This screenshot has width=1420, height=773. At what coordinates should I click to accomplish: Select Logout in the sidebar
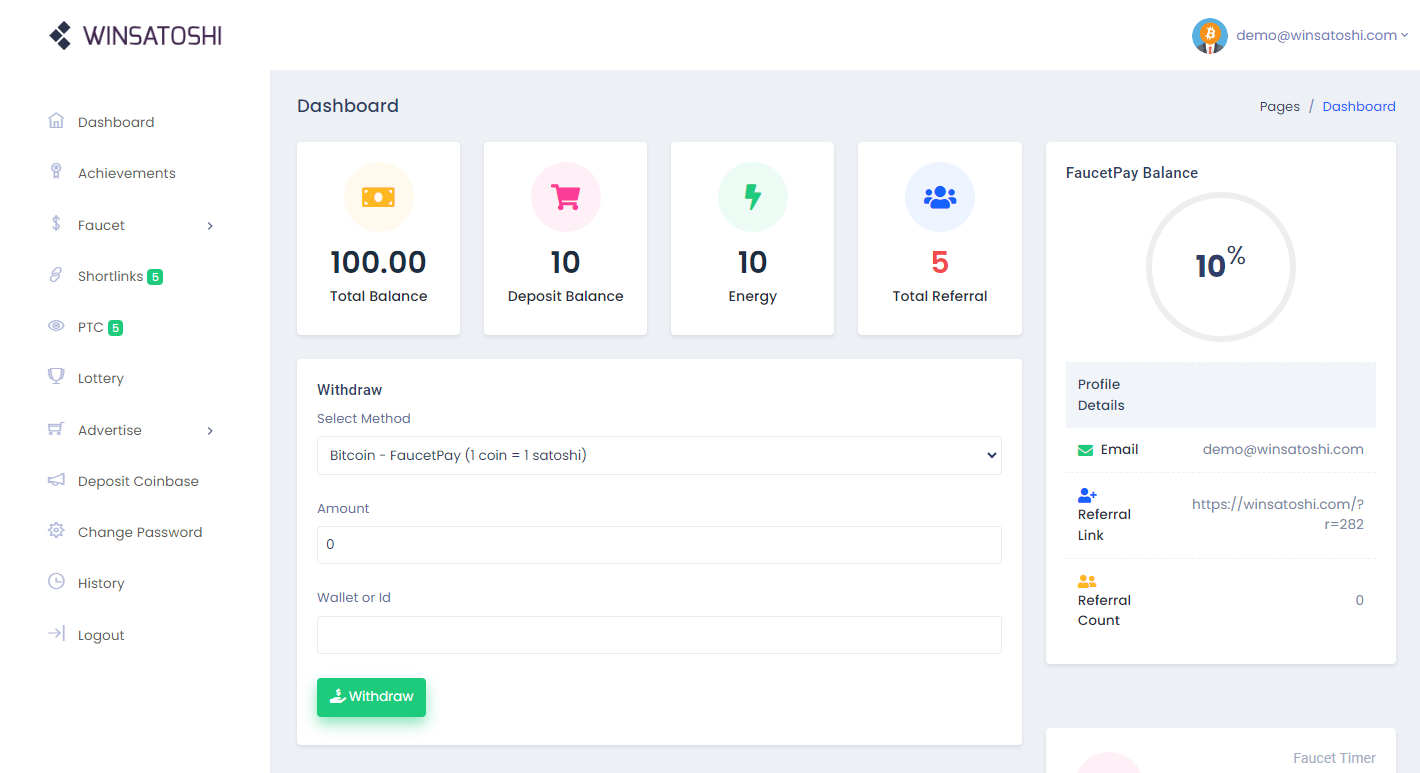(x=101, y=635)
